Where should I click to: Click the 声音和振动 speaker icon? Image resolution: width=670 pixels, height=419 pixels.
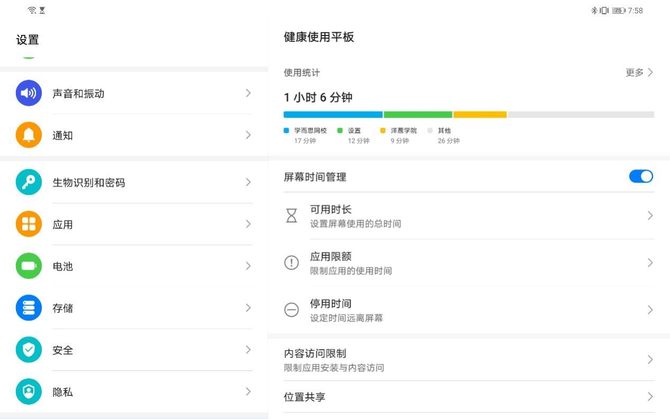pos(29,93)
